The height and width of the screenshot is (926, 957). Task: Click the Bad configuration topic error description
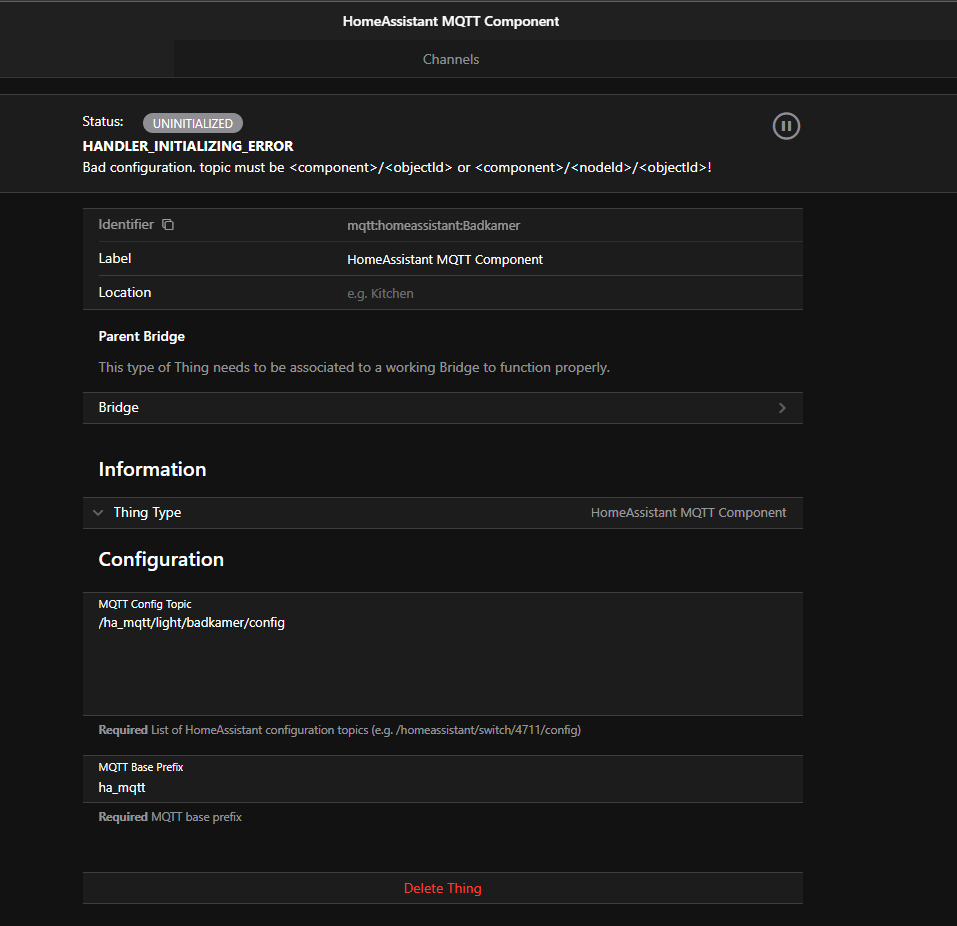click(x=397, y=167)
